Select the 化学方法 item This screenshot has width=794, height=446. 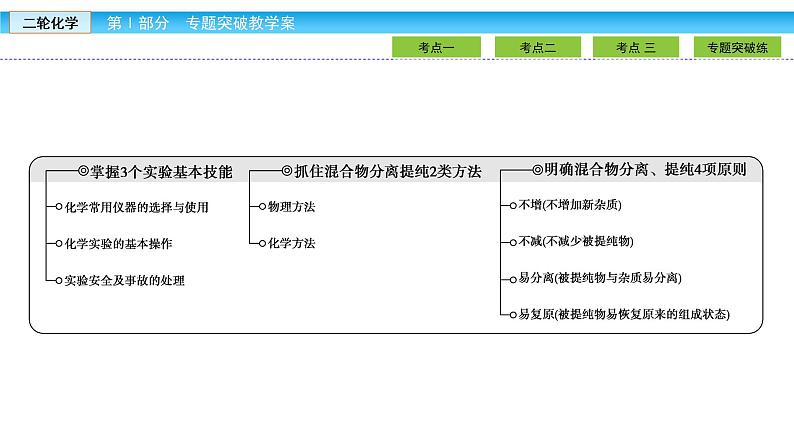(292, 243)
